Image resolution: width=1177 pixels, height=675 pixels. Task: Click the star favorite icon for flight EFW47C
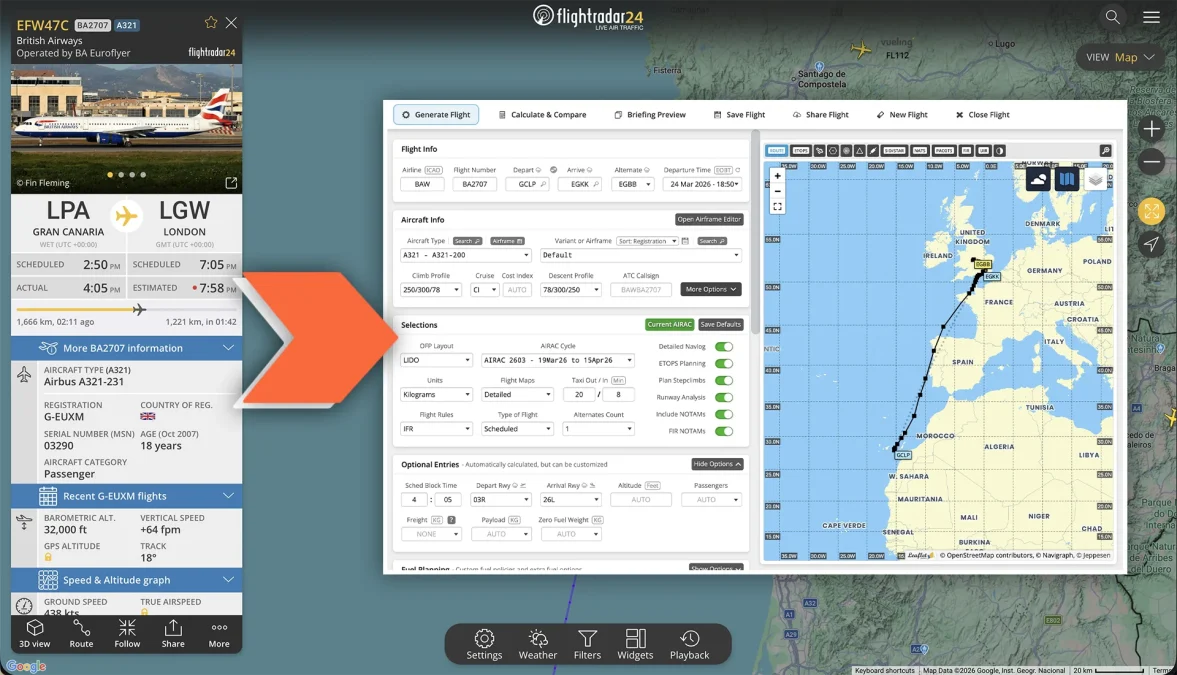coord(211,22)
